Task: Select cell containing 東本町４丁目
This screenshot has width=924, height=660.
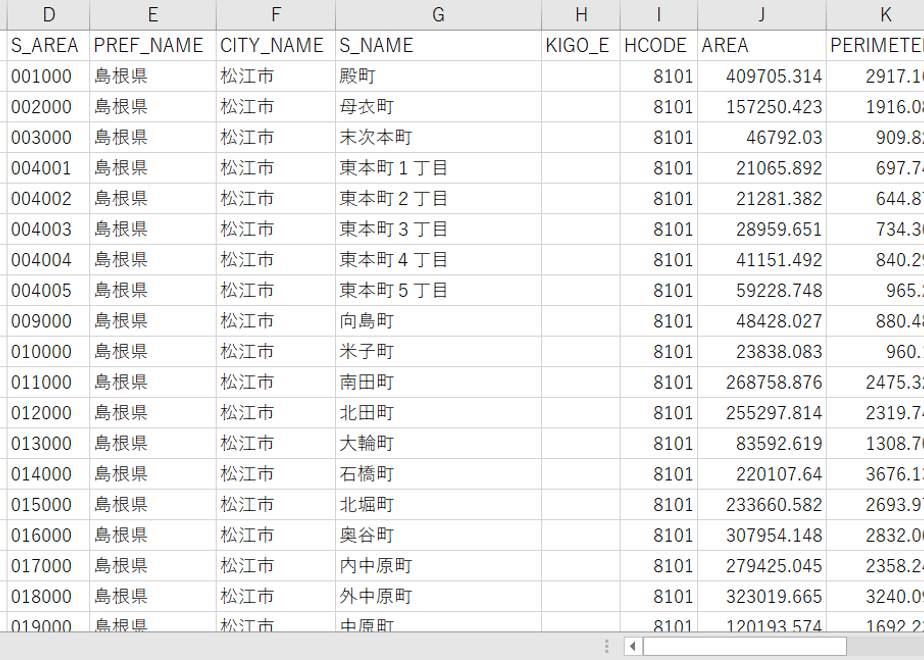Action: click(x=438, y=260)
